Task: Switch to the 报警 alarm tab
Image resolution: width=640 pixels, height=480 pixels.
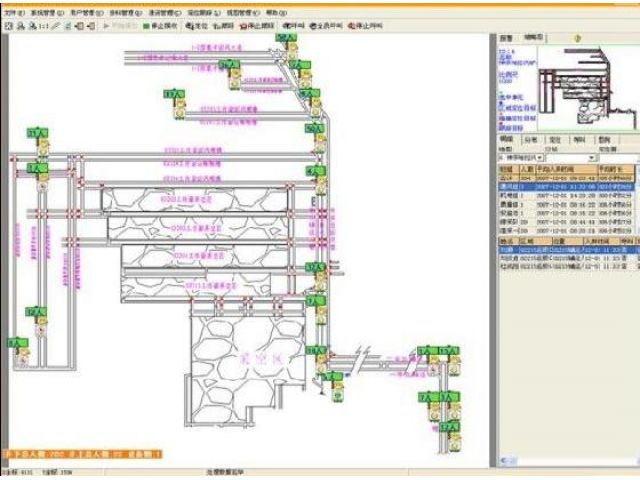Action: coord(507,38)
